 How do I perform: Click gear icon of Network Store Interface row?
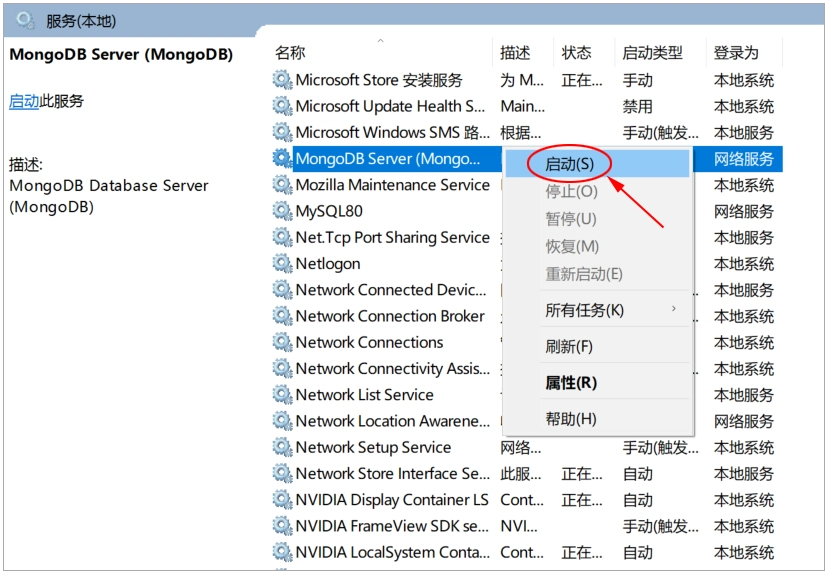pyautogui.click(x=282, y=474)
